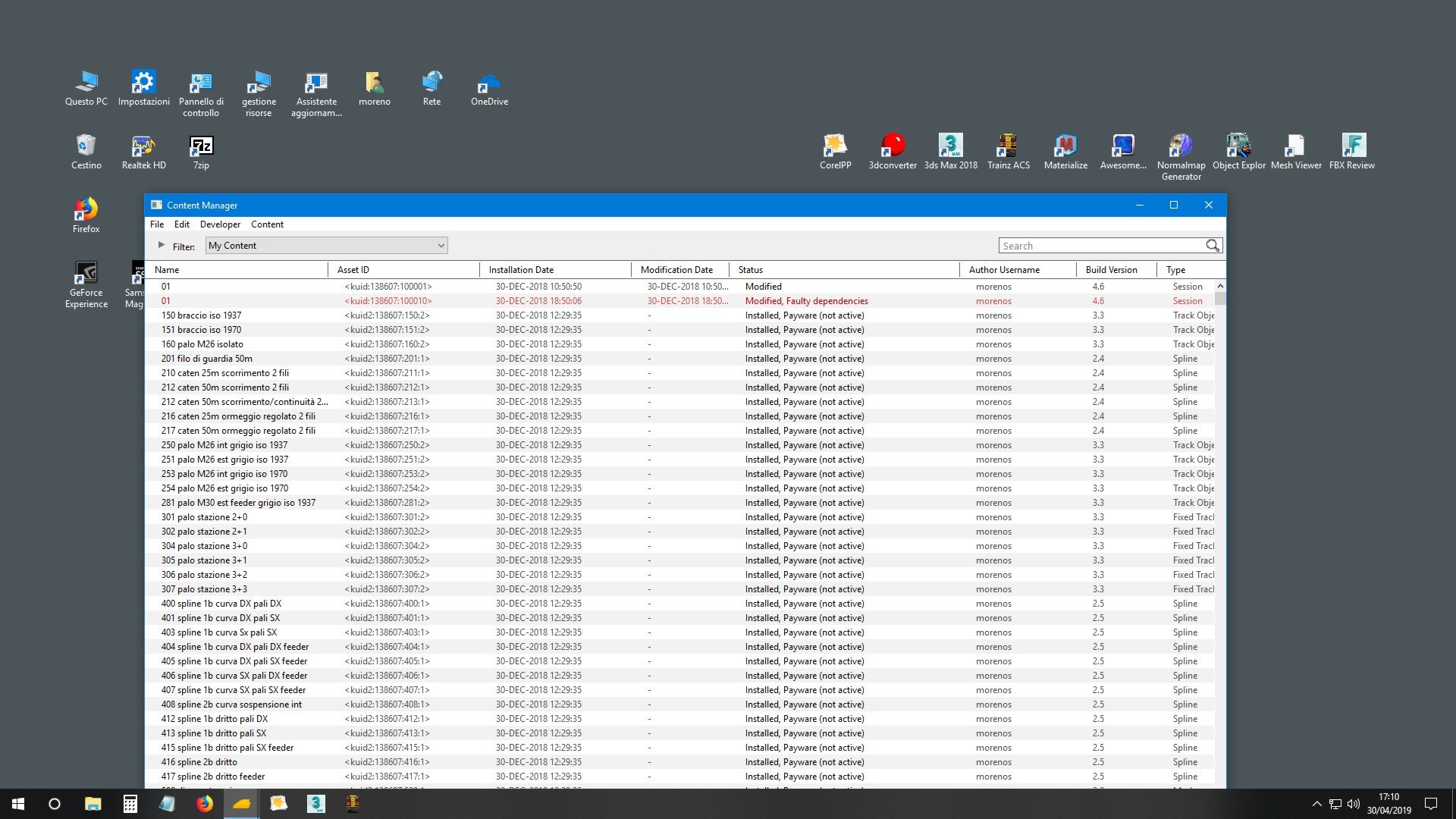The width and height of the screenshot is (1456, 819).
Task: Open the My Content filter dropdown
Action: (327, 246)
